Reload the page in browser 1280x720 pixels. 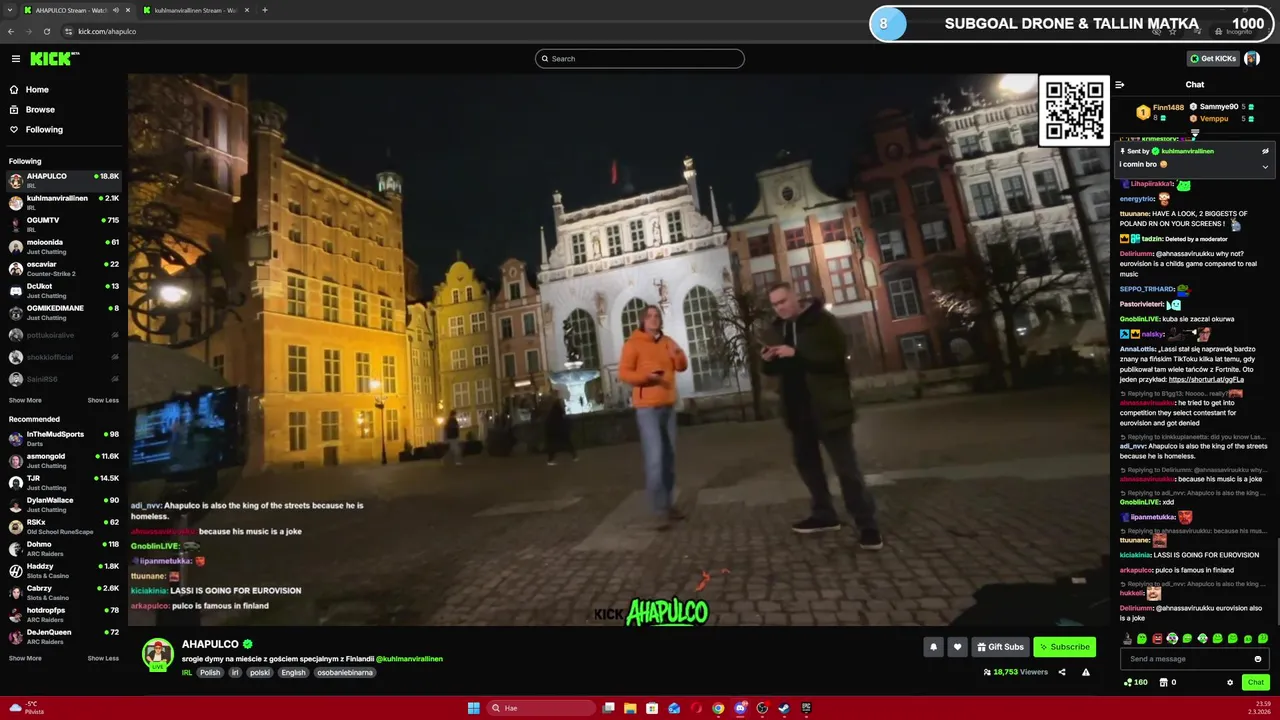(x=47, y=31)
